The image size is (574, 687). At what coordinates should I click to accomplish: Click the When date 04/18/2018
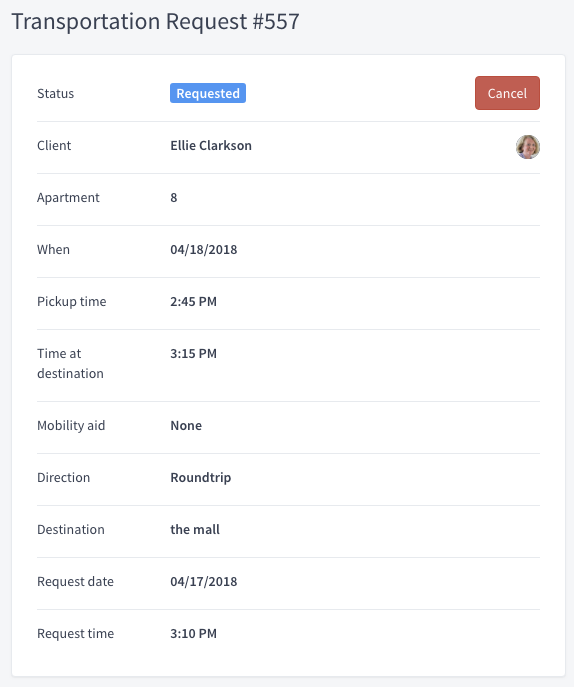[x=204, y=249]
